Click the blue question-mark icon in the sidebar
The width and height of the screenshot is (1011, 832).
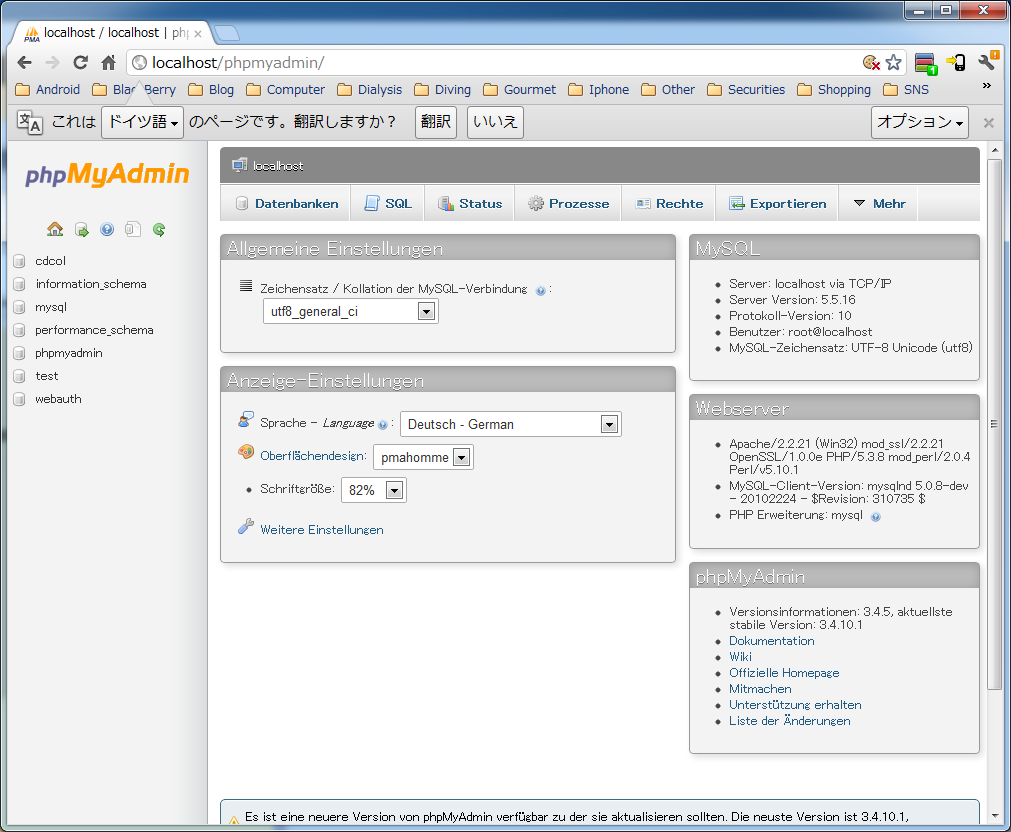point(107,229)
